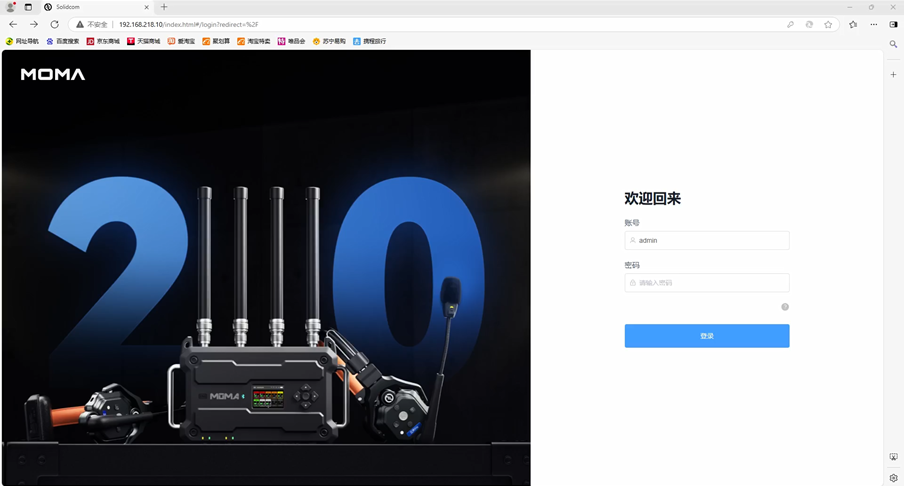Select the Solidcom browser tab
This screenshot has height=486, width=904.
coord(96,7)
